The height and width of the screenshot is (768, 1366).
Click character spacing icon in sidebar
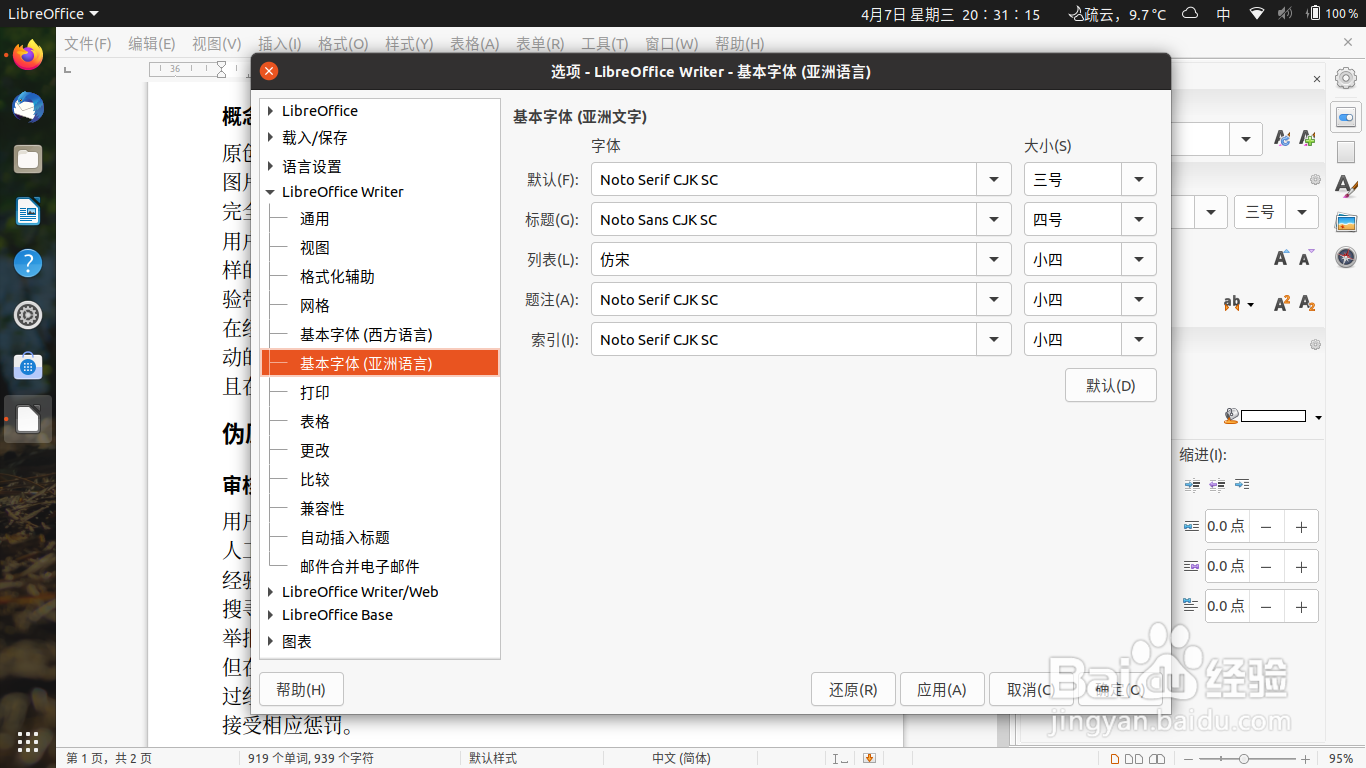pyautogui.click(x=1234, y=303)
